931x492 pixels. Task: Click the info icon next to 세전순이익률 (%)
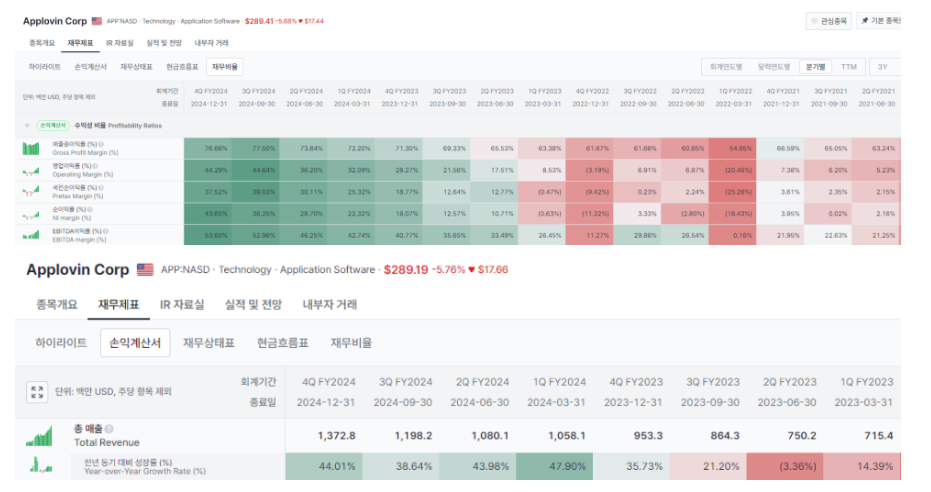[x=101, y=188]
